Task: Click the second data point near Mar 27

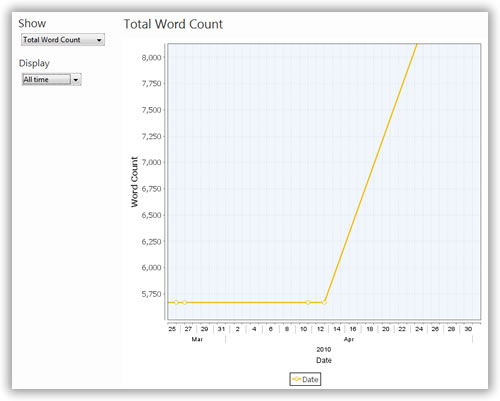Action: [184, 302]
